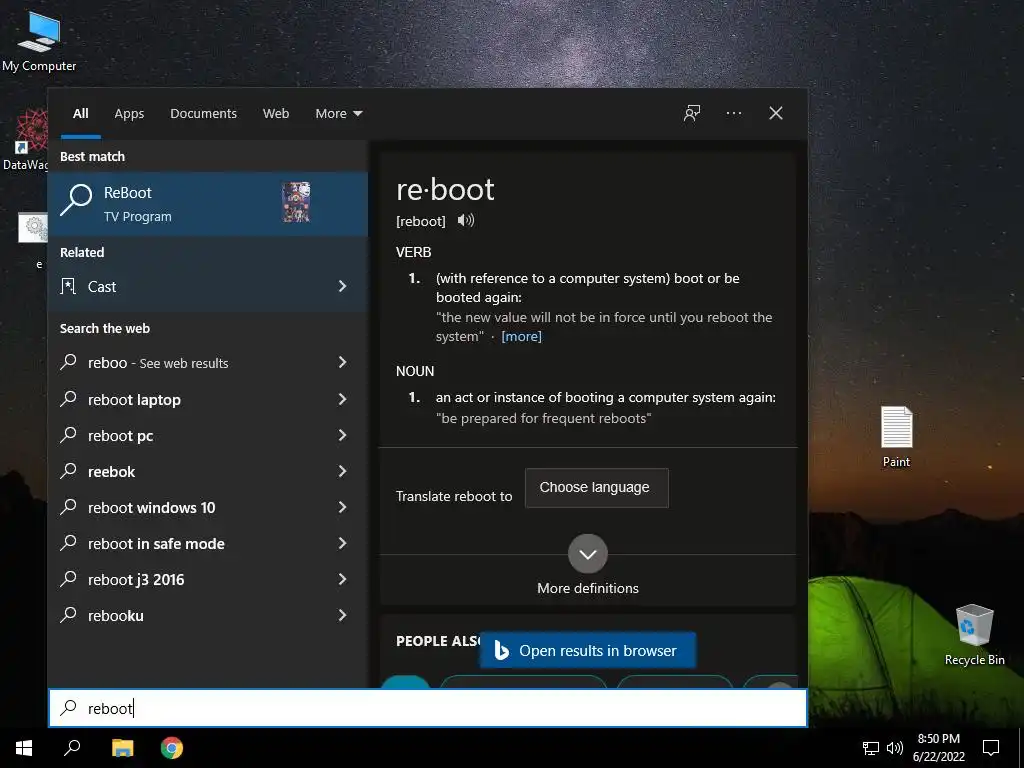Viewport: 1024px width, 768px height.
Task: Click the ReBoot TV program poster thumbnail
Action: coord(296,202)
